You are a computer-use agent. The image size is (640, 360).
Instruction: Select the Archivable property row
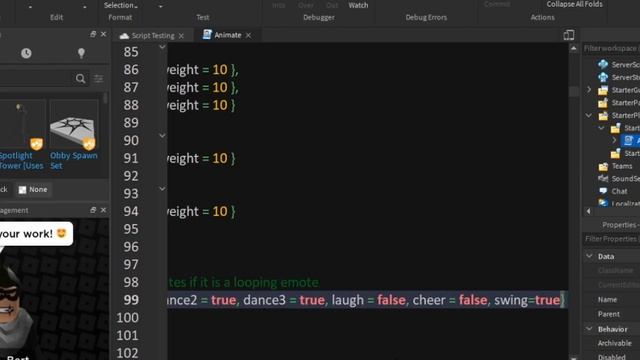pos(611,343)
